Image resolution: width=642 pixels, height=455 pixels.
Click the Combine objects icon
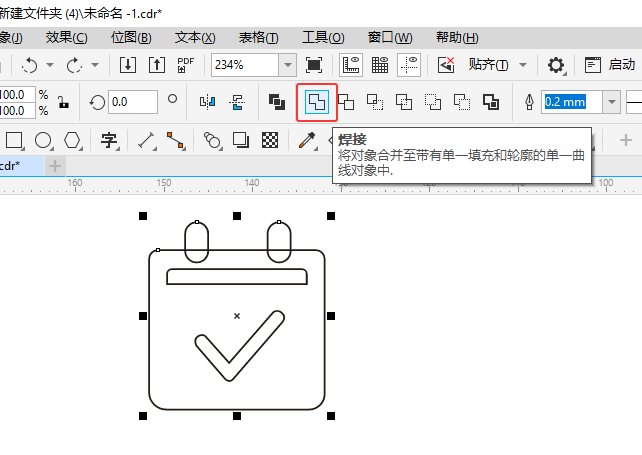277,102
